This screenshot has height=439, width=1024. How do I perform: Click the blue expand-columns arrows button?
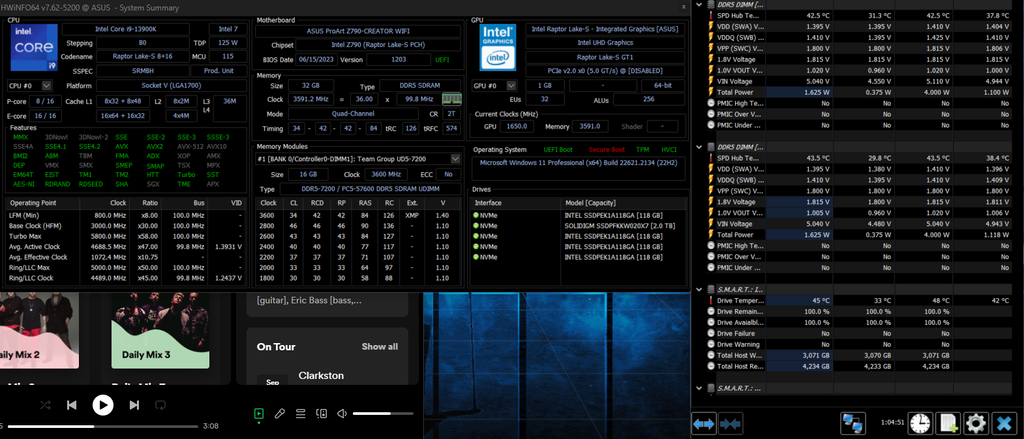704,423
